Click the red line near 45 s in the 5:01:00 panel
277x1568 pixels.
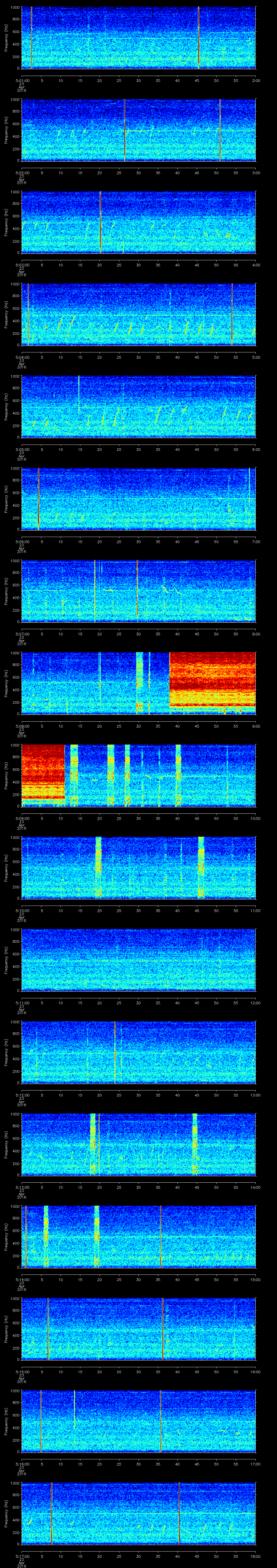click(199, 38)
